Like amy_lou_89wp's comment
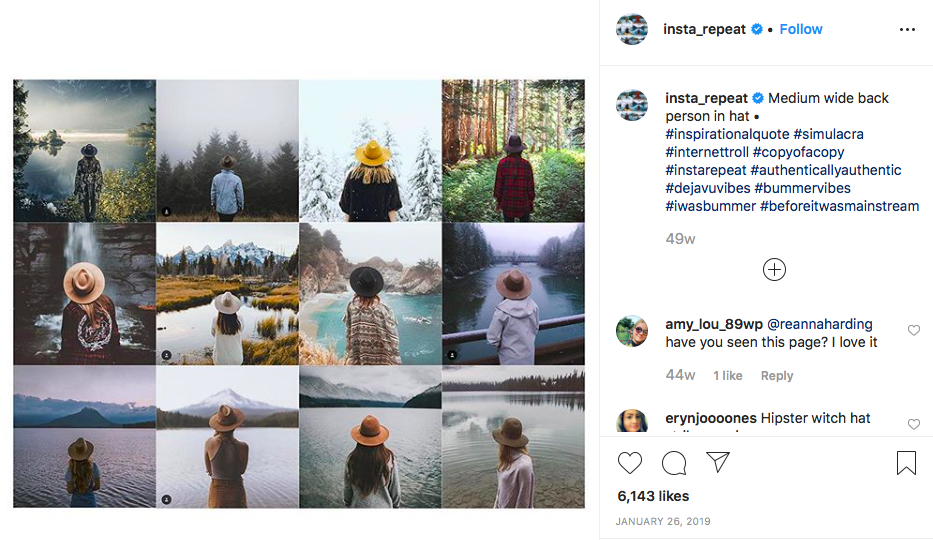Screen dimensions: 933x540 click(913, 330)
